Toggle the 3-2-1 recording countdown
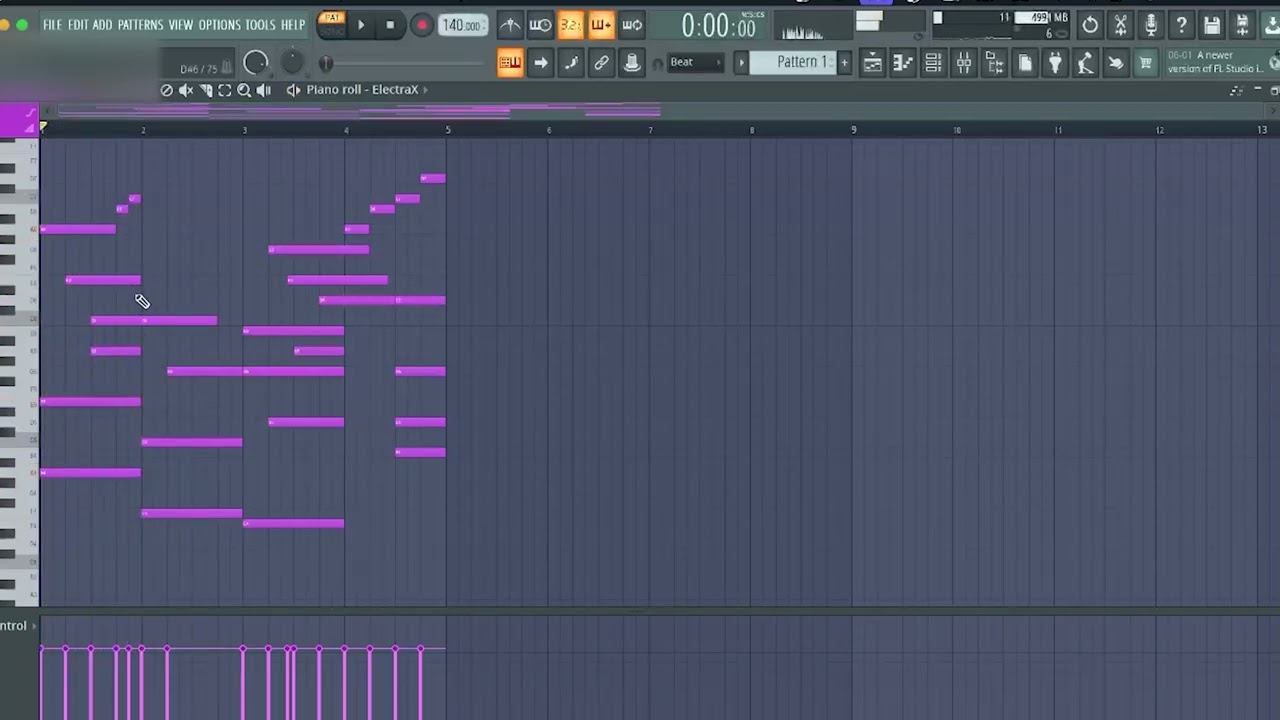The height and width of the screenshot is (720, 1280). click(x=571, y=25)
